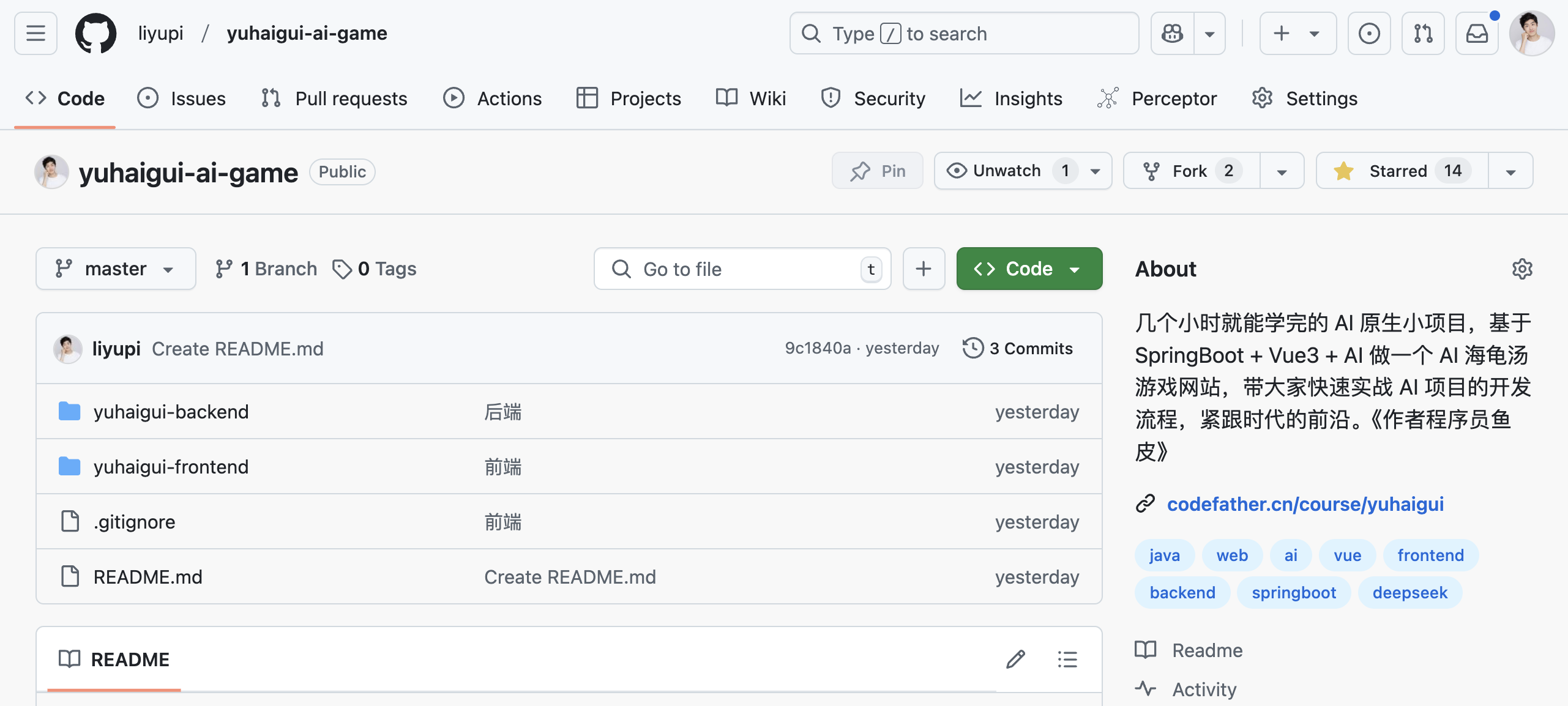Open the green Code dropdown button
1568x706 pixels.
(x=1029, y=269)
